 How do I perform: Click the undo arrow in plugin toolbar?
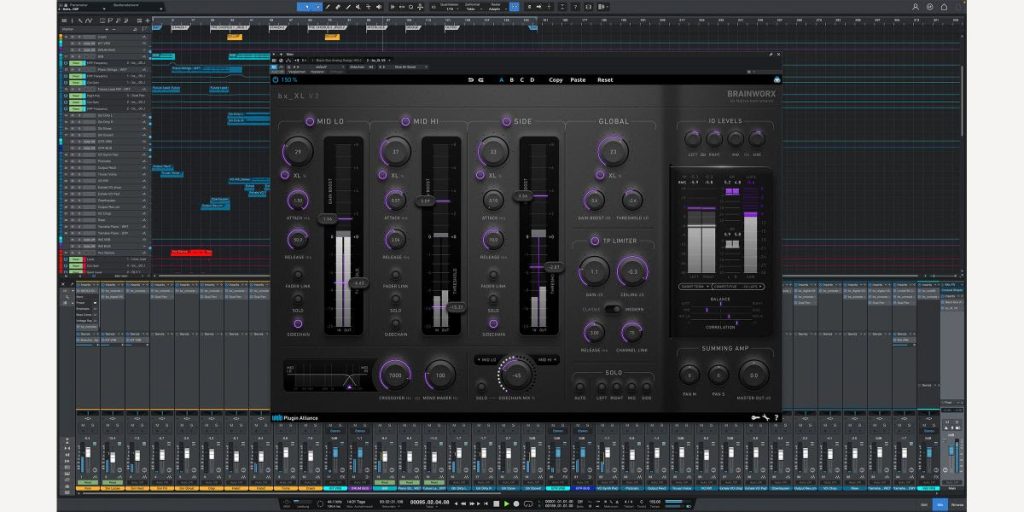pyautogui.click(x=470, y=79)
